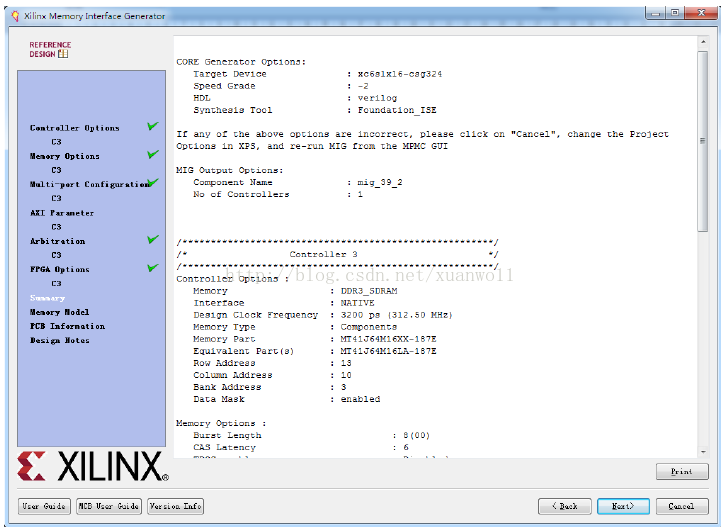Select C3 under AXI Parameter

pyautogui.click(x=56, y=227)
